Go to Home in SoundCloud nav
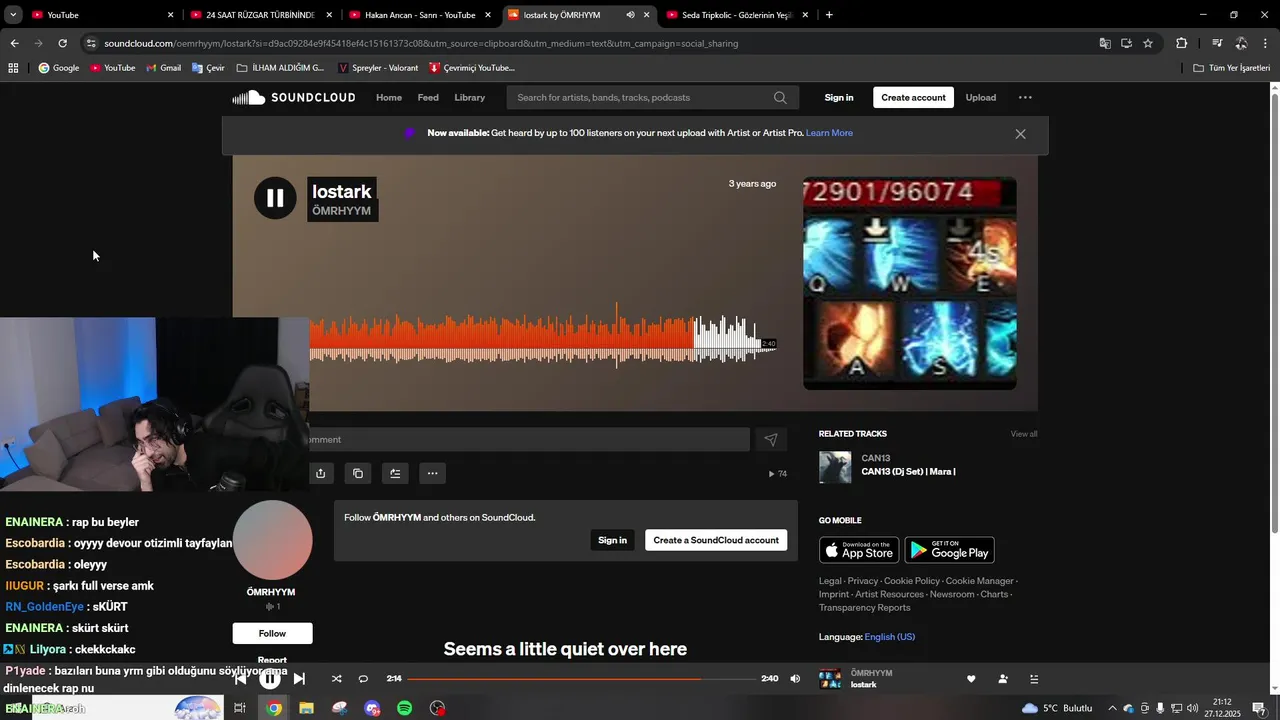Screen dimensions: 1280x720 (389, 97)
